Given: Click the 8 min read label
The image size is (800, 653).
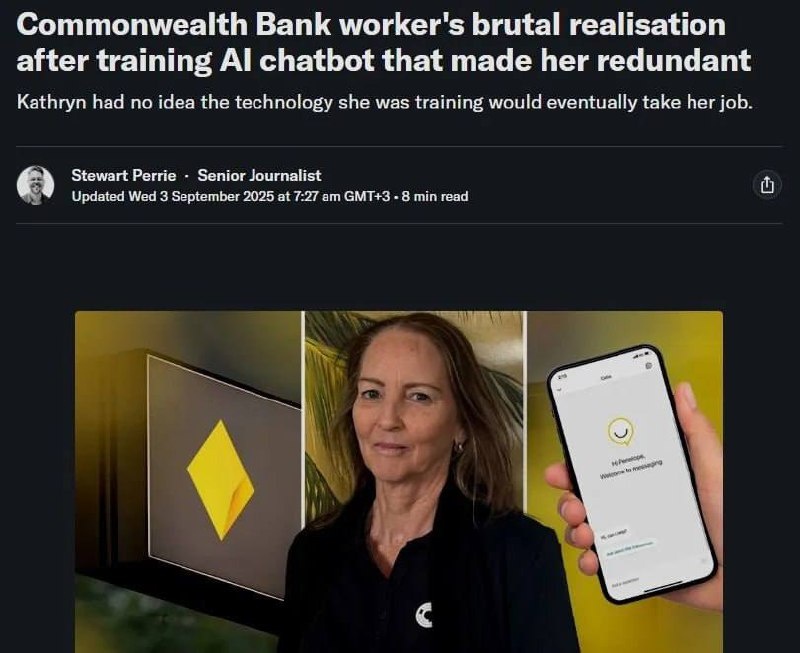Looking at the screenshot, I should point(435,196).
